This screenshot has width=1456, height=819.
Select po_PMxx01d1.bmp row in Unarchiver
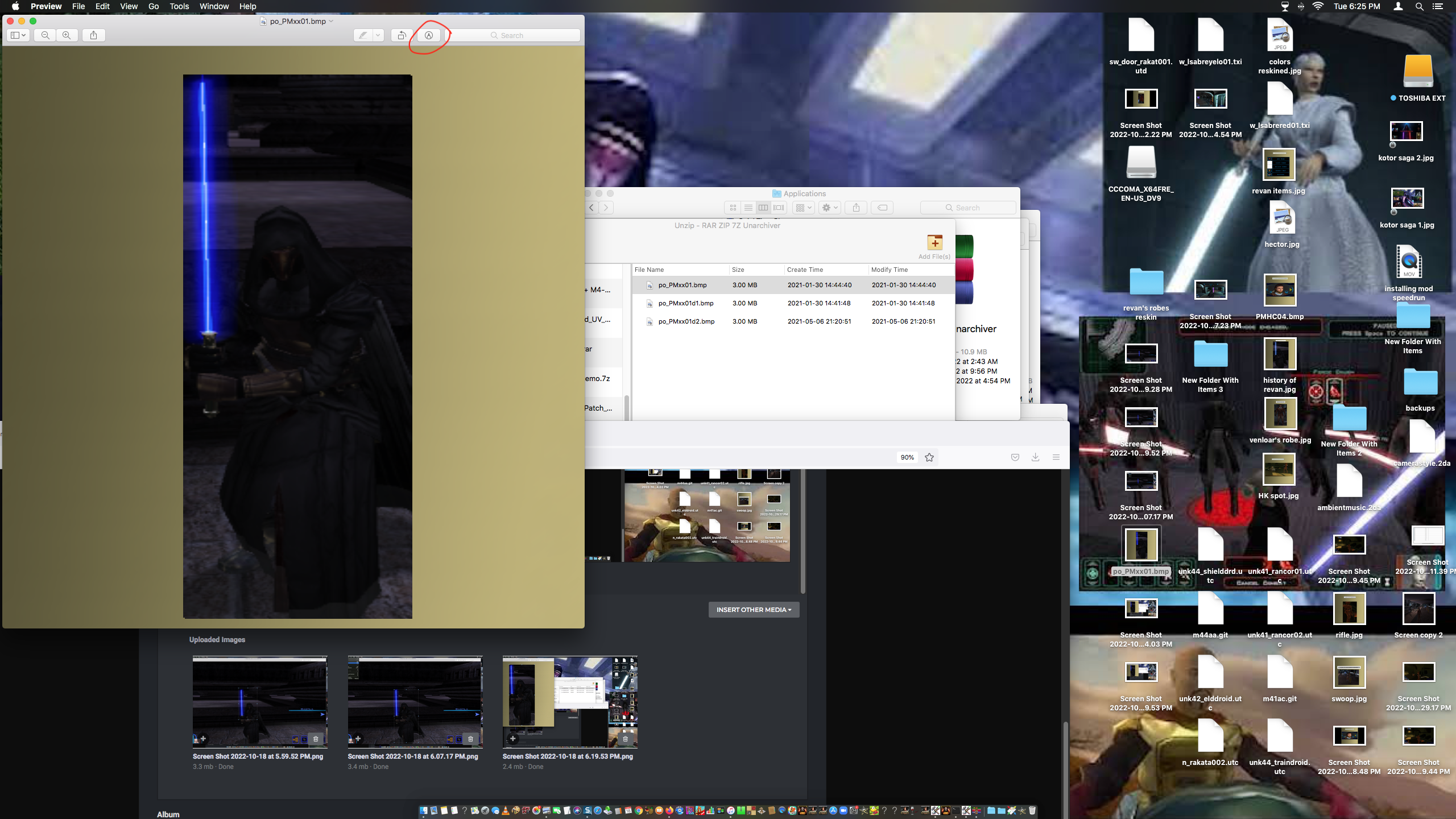[x=793, y=303]
